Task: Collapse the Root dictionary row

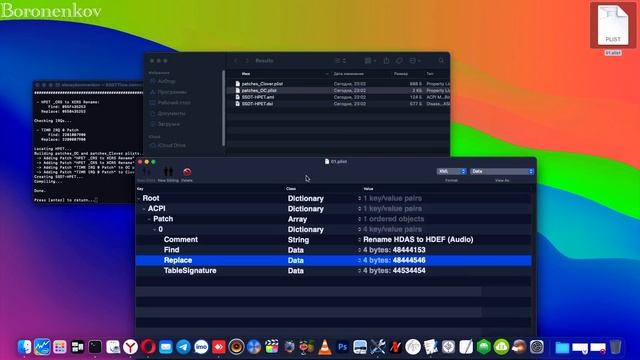Action: point(139,198)
